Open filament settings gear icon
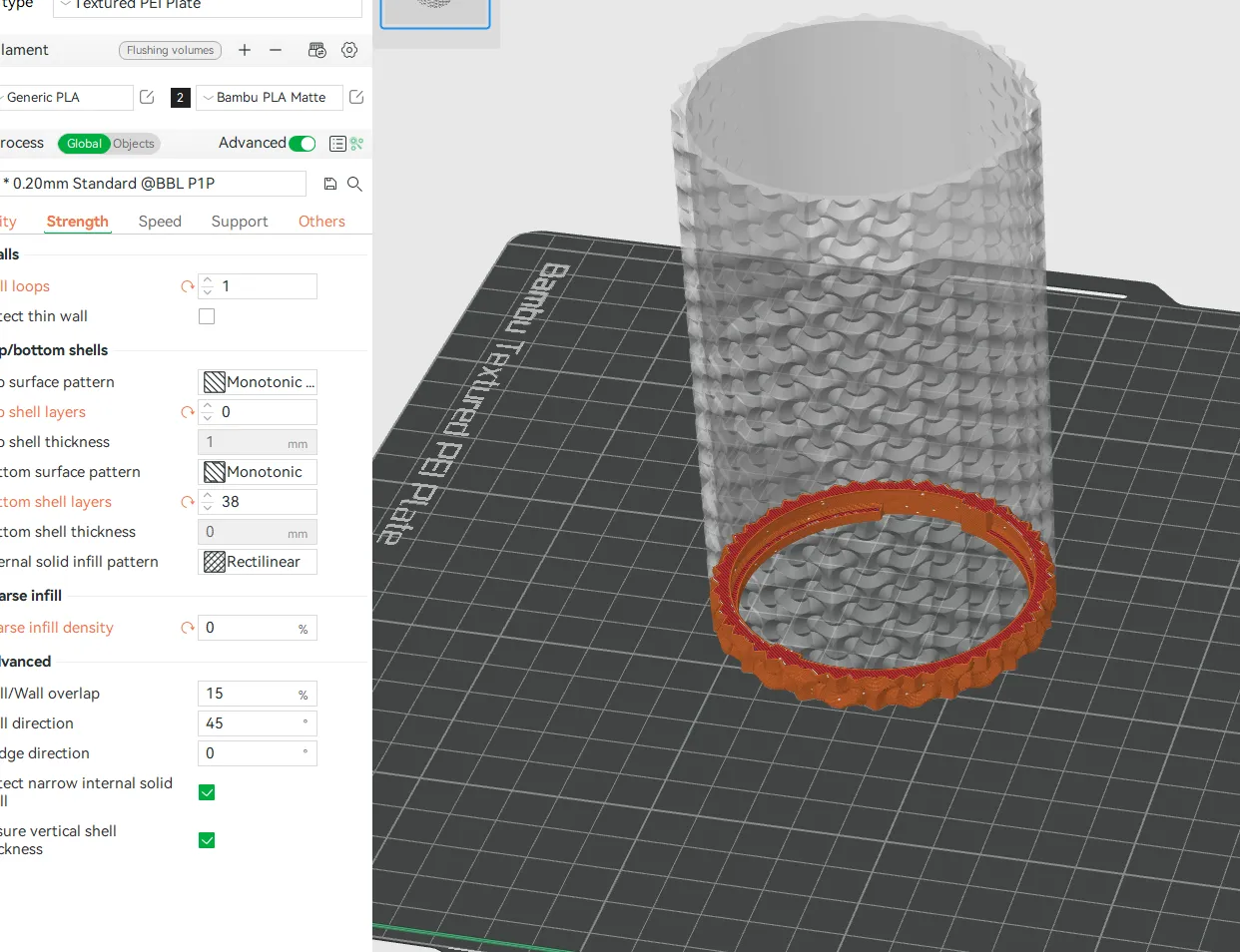 tap(349, 50)
